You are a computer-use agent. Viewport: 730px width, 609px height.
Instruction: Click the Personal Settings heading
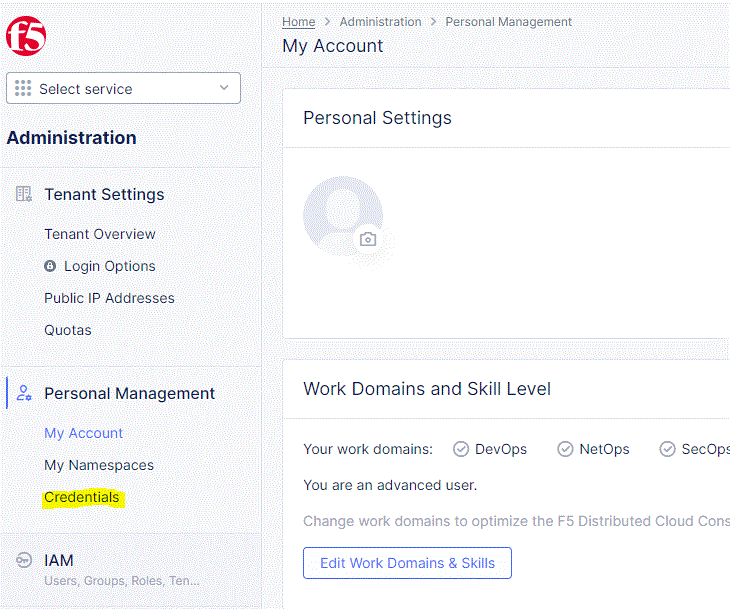(x=377, y=118)
